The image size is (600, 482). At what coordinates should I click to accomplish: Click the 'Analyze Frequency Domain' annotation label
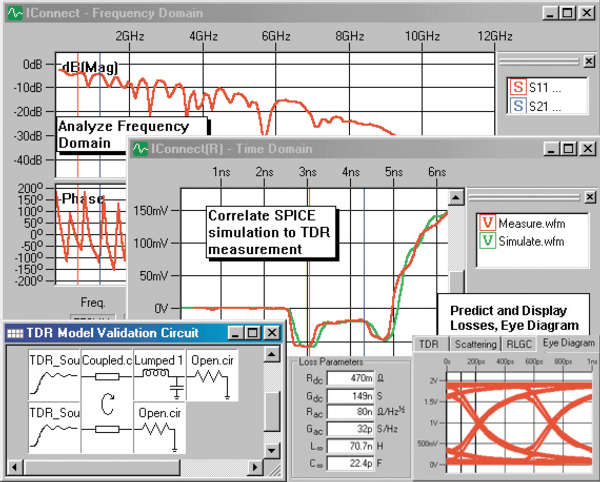[132, 135]
